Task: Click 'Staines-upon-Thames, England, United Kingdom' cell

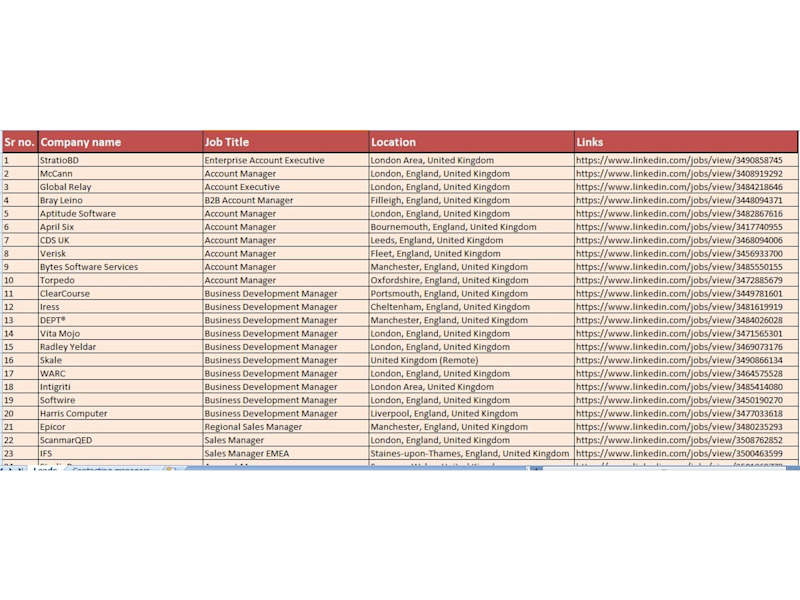Action: (471, 453)
